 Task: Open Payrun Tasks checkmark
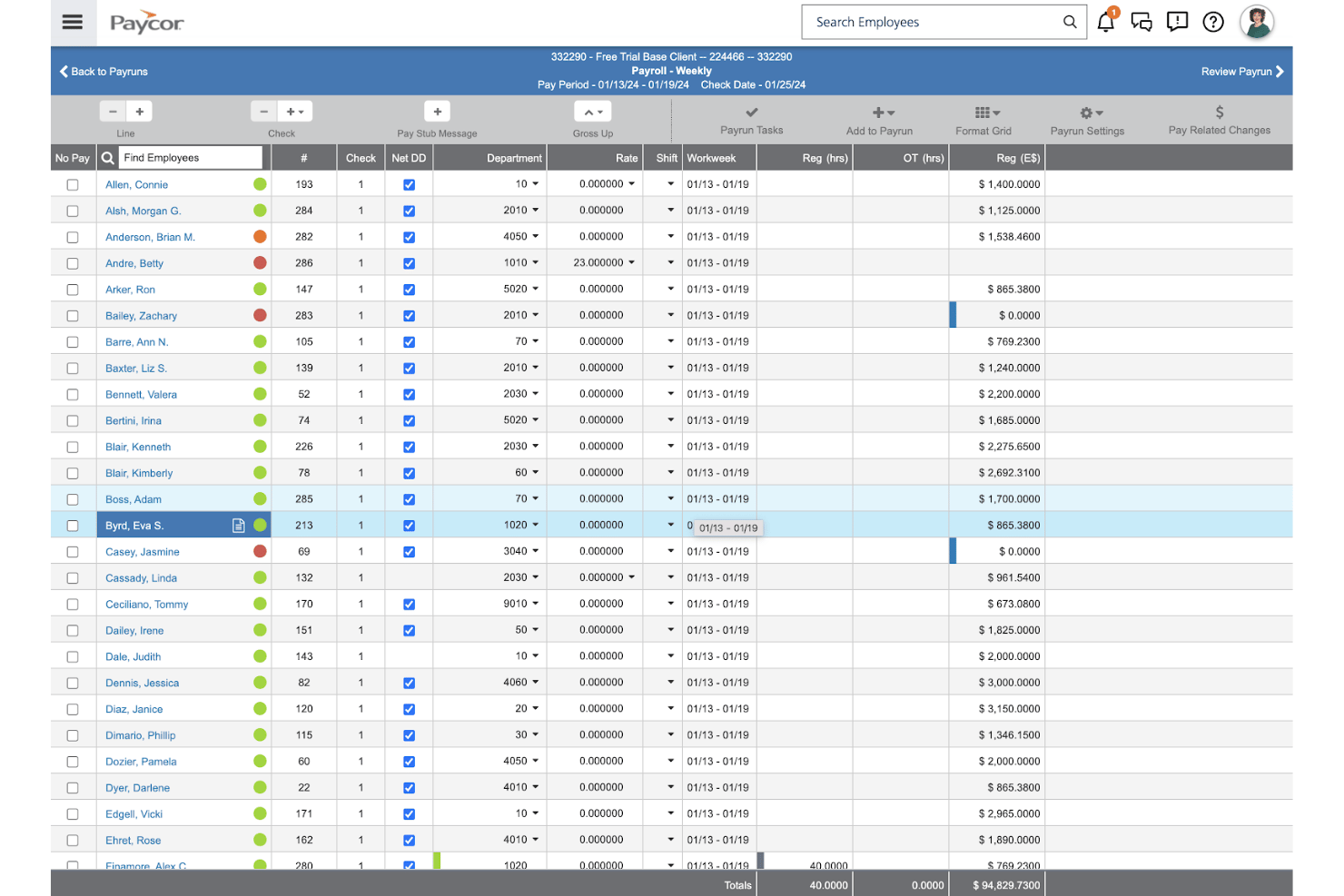click(x=752, y=113)
